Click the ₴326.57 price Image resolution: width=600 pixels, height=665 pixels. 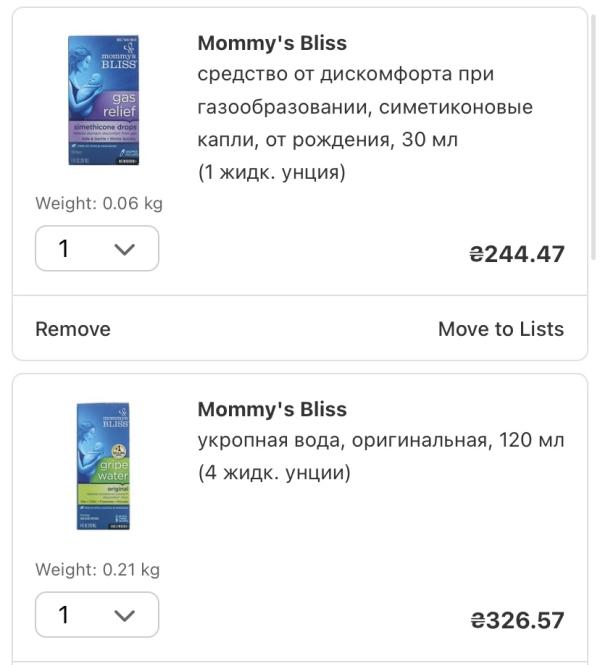[517, 620]
